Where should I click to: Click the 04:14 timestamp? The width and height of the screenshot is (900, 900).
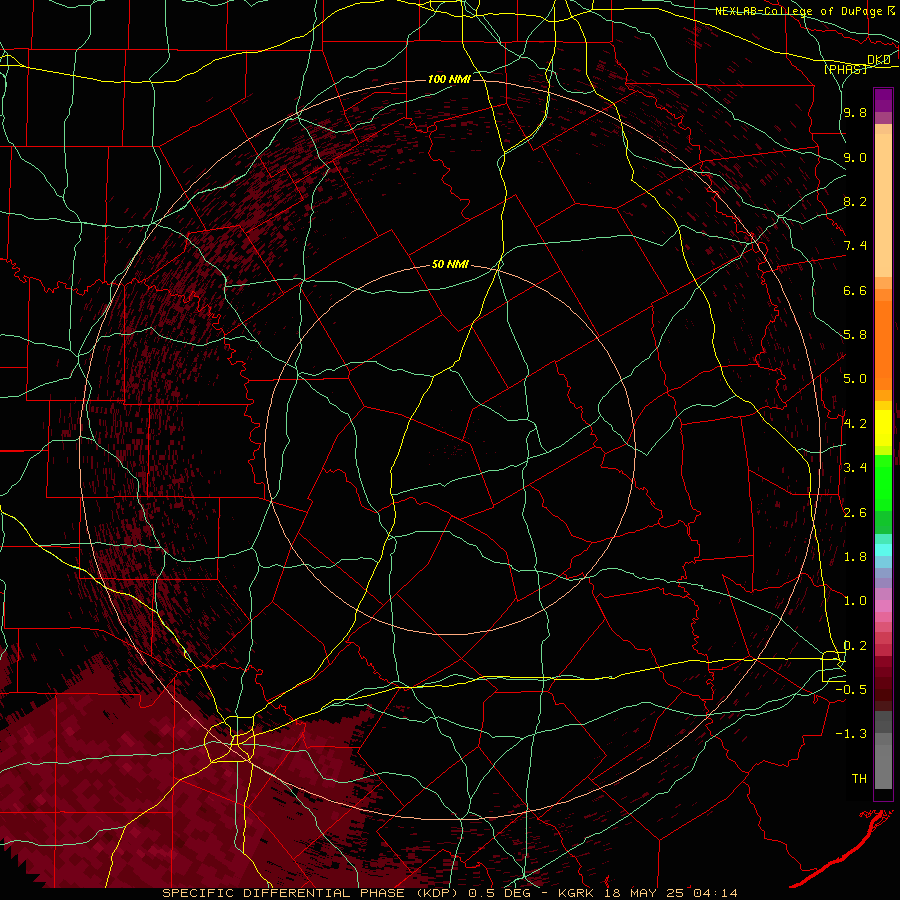(x=715, y=893)
